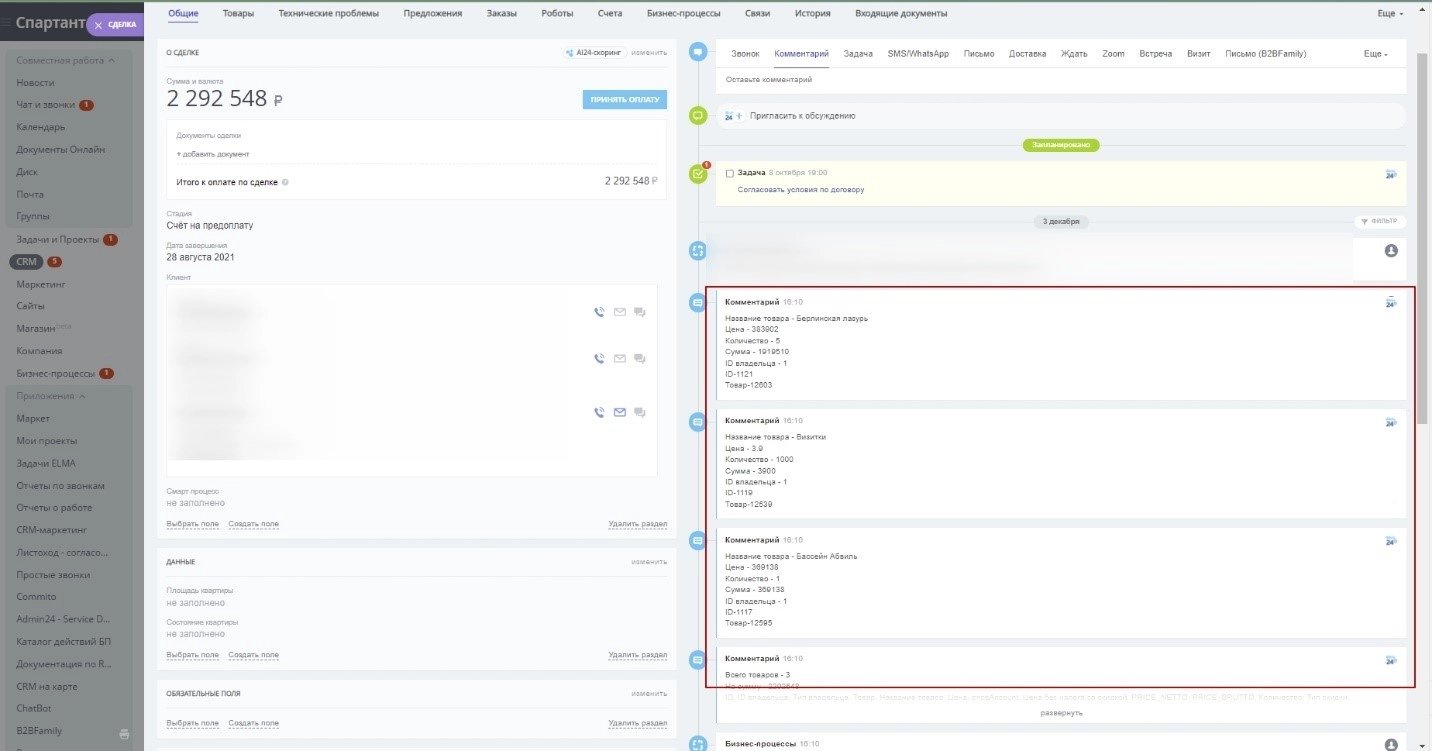Viewport: 1432px width, 751px height.
Task: Open the Еще dropdown in the timeline activity tabs
Action: 1375,53
